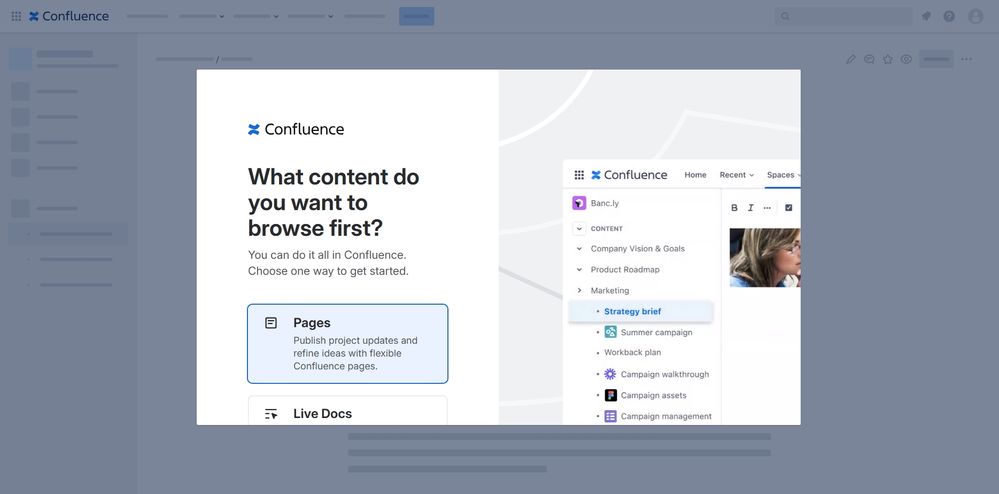Image resolution: width=999 pixels, height=494 pixels.
Task: Click the Confluence logo in the preview illustration
Action: pos(629,175)
